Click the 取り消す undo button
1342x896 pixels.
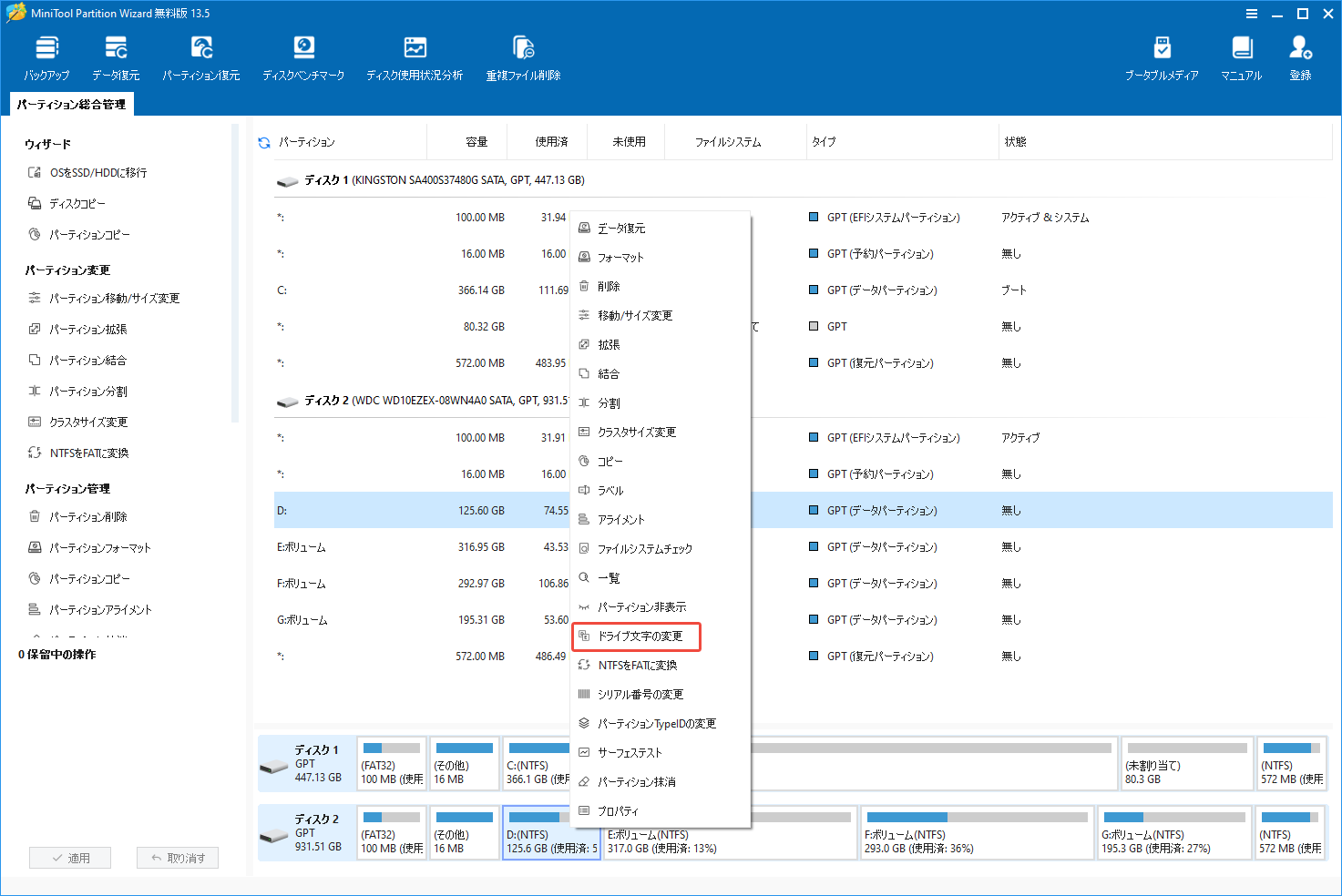pyautogui.click(x=178, y=857)
